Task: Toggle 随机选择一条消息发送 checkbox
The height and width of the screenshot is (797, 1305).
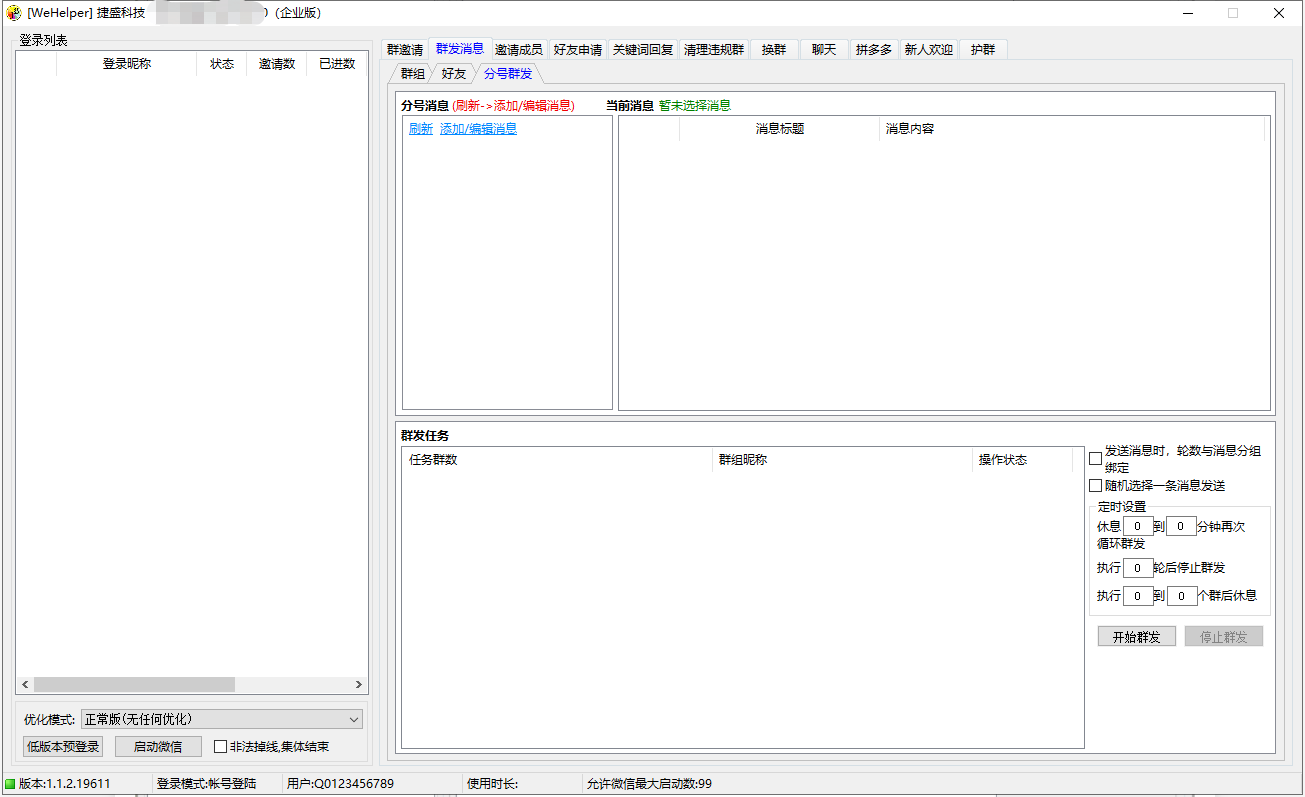Action: 1095,486
